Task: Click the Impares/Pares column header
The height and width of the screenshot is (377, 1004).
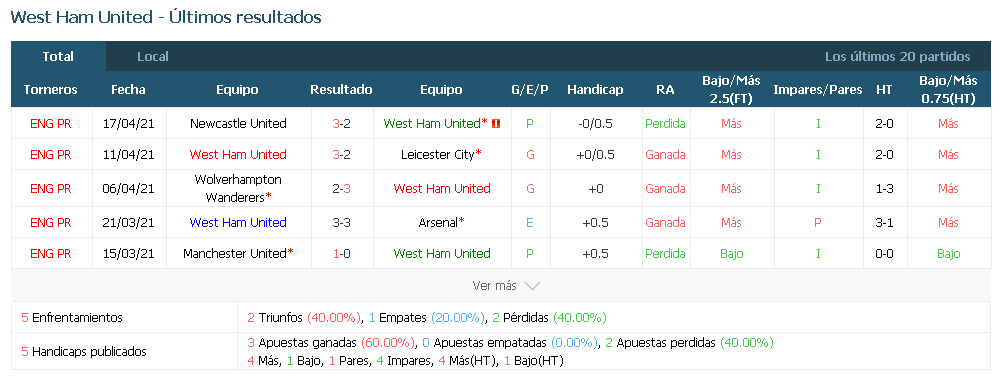Action: pos(818,90)
